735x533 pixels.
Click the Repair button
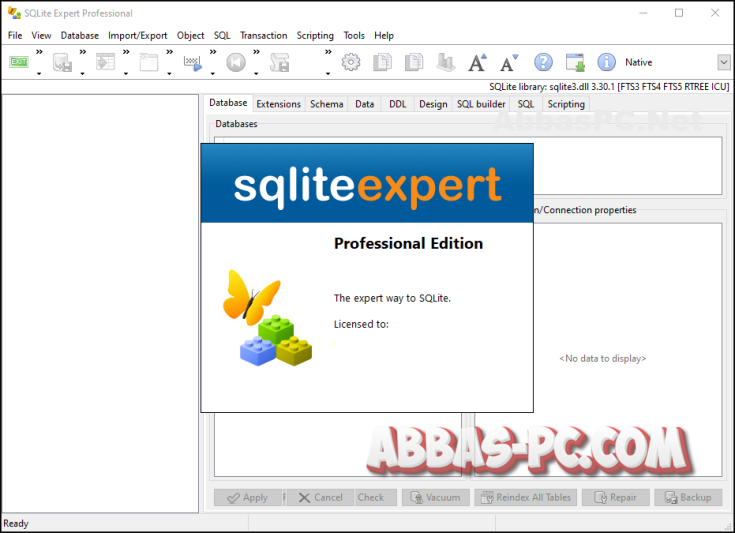coord(615,497)
